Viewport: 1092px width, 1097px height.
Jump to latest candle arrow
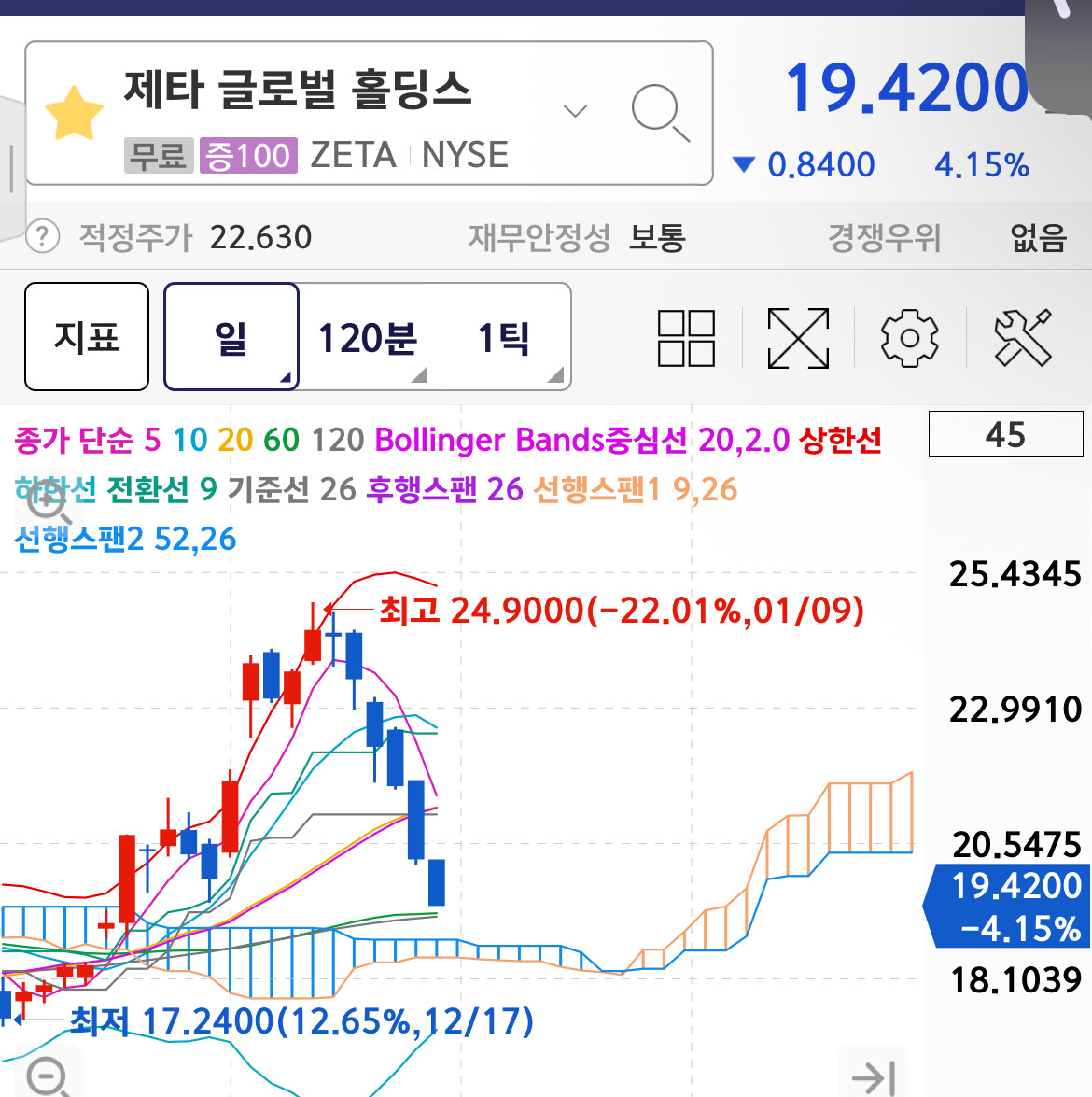873,1077
